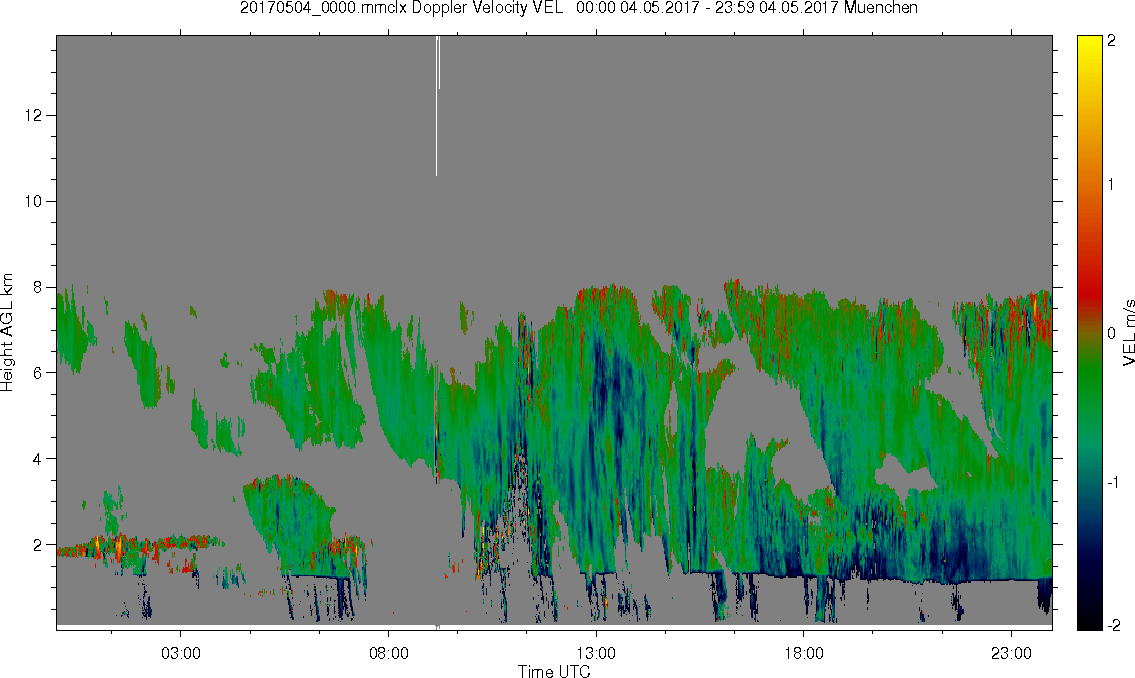1135x678 pixels.
Task: Click the '12' height tick label
Action: [x=33, y=115]
